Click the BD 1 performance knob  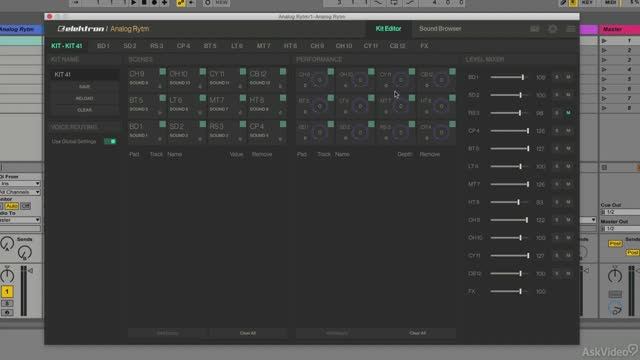click(x=320, y=132)
